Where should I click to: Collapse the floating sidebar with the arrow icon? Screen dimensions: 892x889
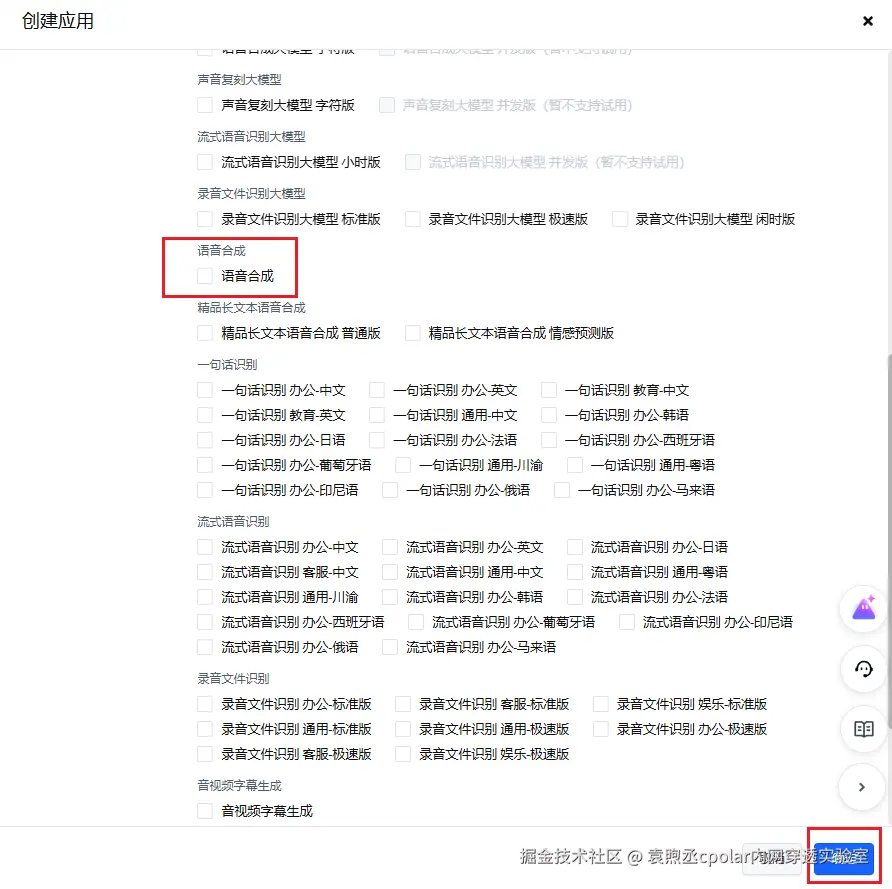862,787
